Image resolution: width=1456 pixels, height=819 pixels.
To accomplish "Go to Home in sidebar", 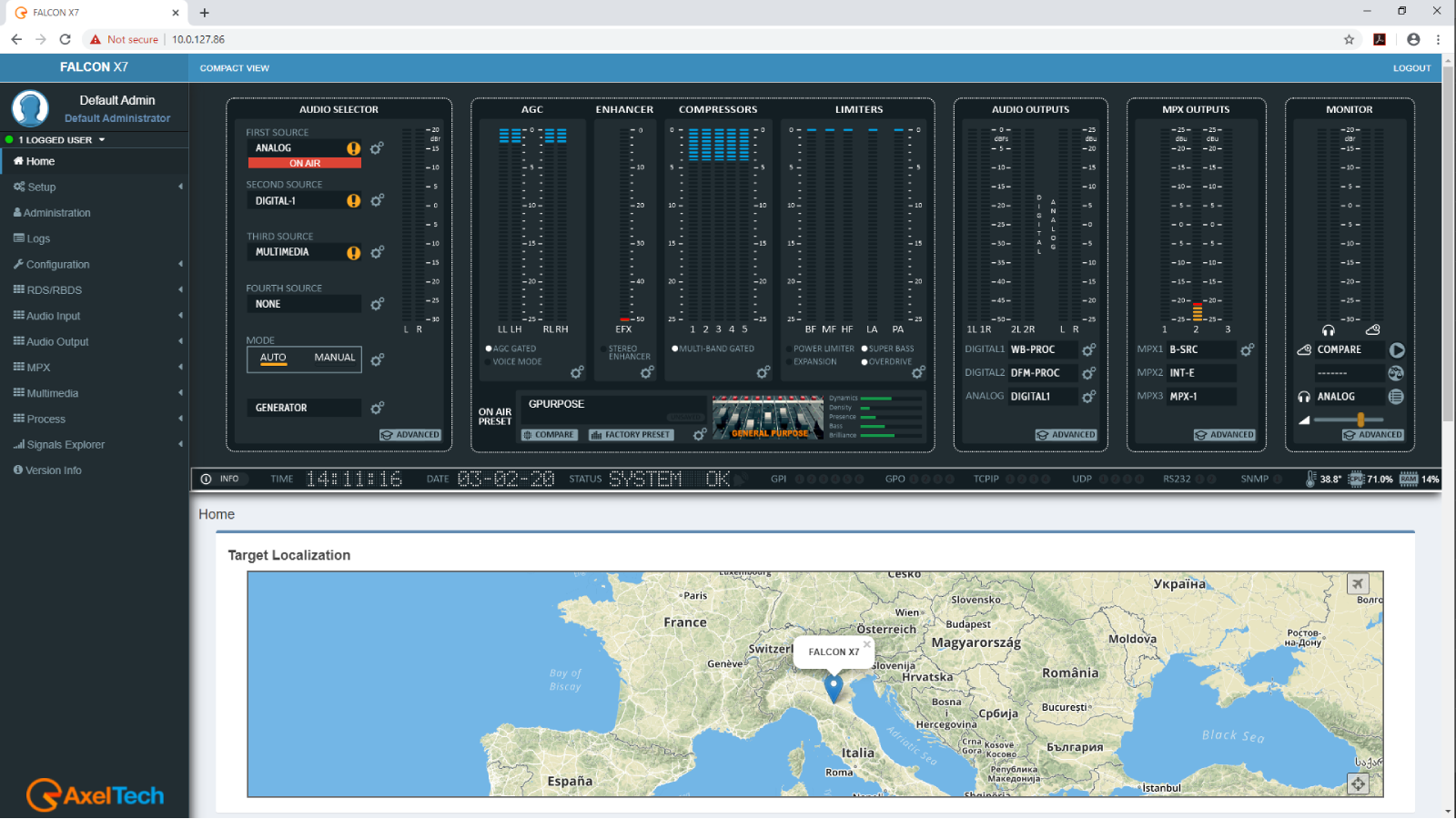I will 95,161.
